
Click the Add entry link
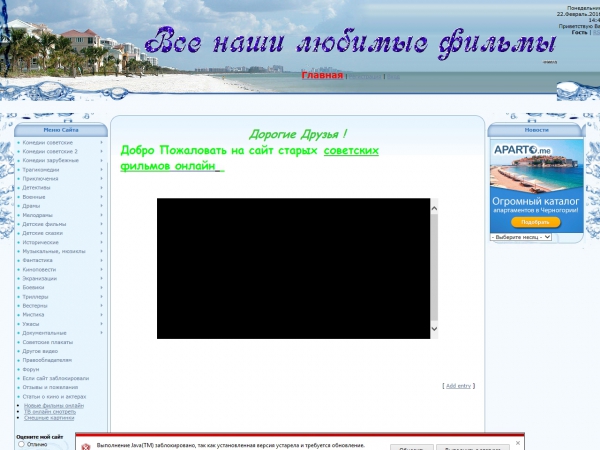pyautogui.click(x=458, y=386)
